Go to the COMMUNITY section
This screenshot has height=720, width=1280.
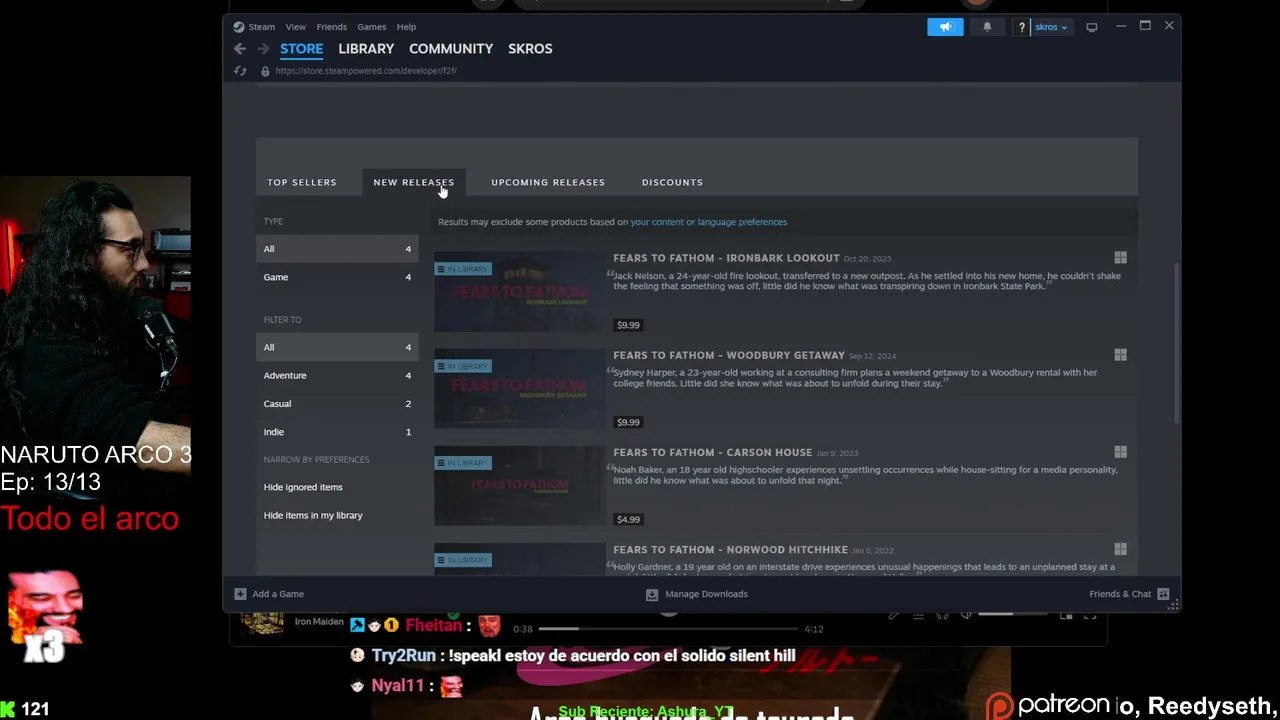(x=451, y=48)
